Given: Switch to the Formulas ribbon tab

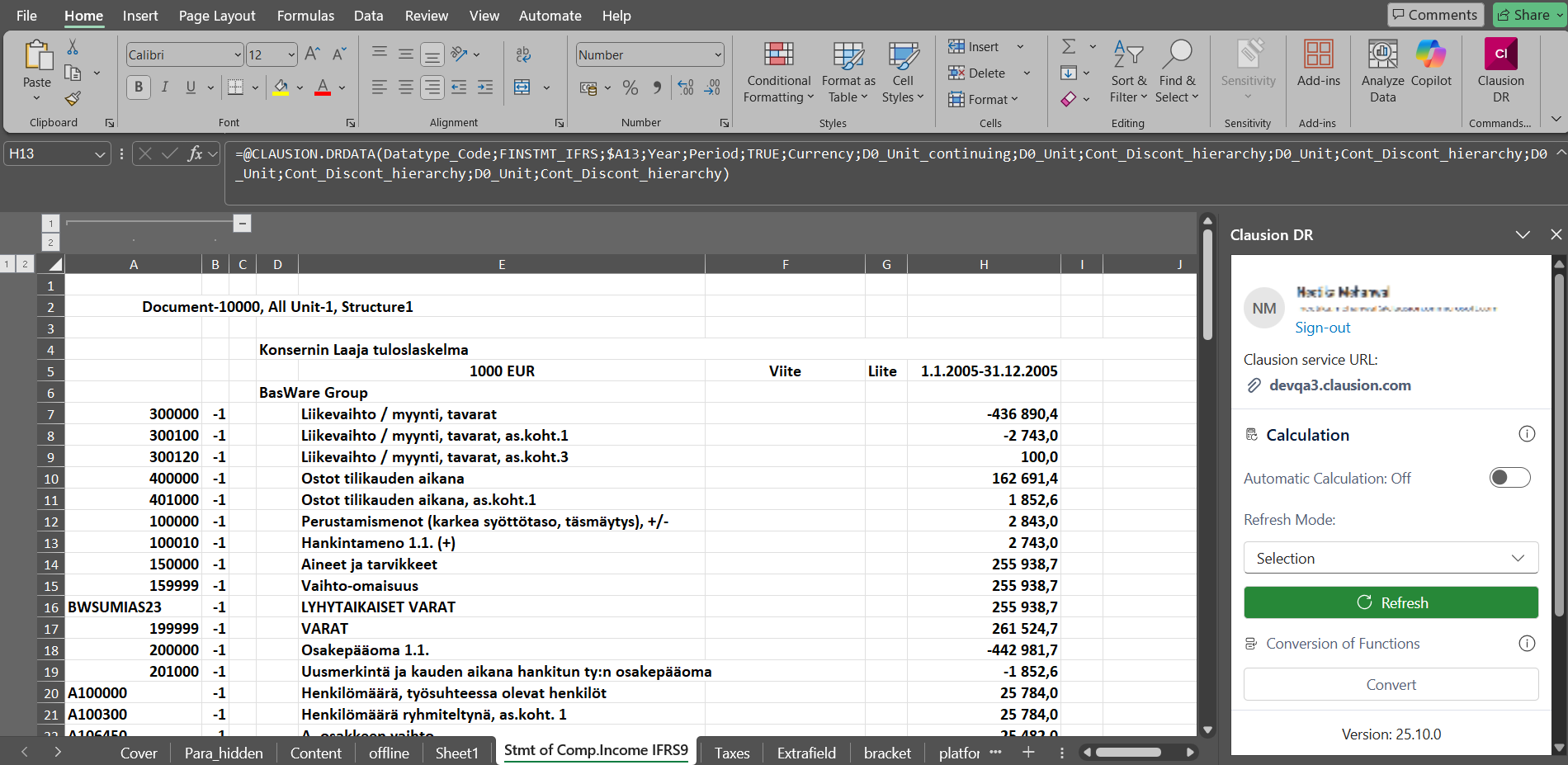Looking at the screenshot, I should point(305,16).
